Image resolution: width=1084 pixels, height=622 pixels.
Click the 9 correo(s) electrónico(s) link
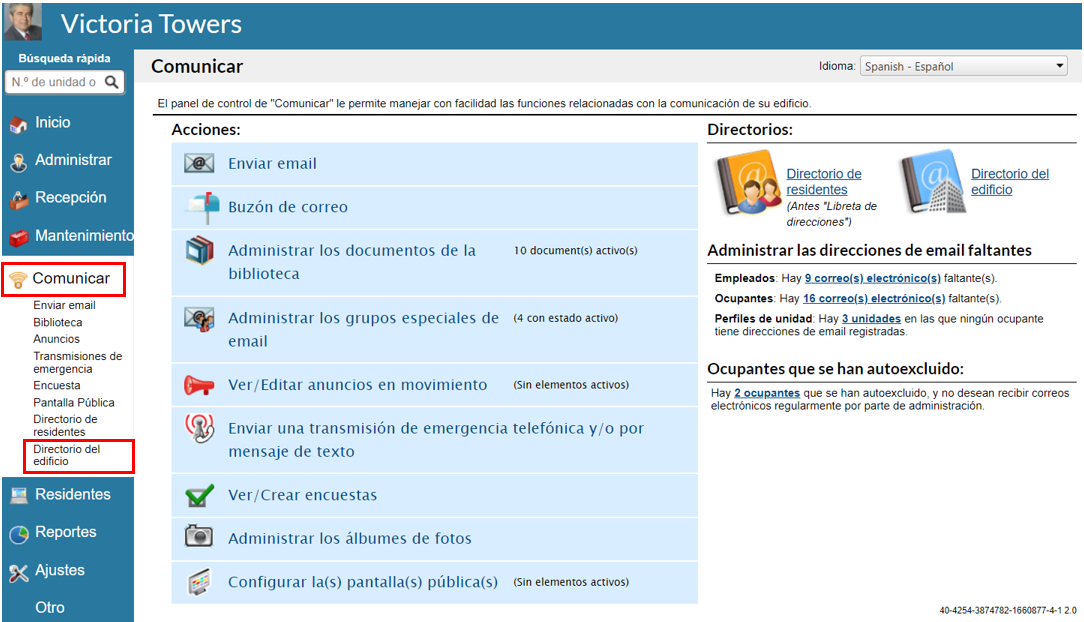tap(872, 278)
